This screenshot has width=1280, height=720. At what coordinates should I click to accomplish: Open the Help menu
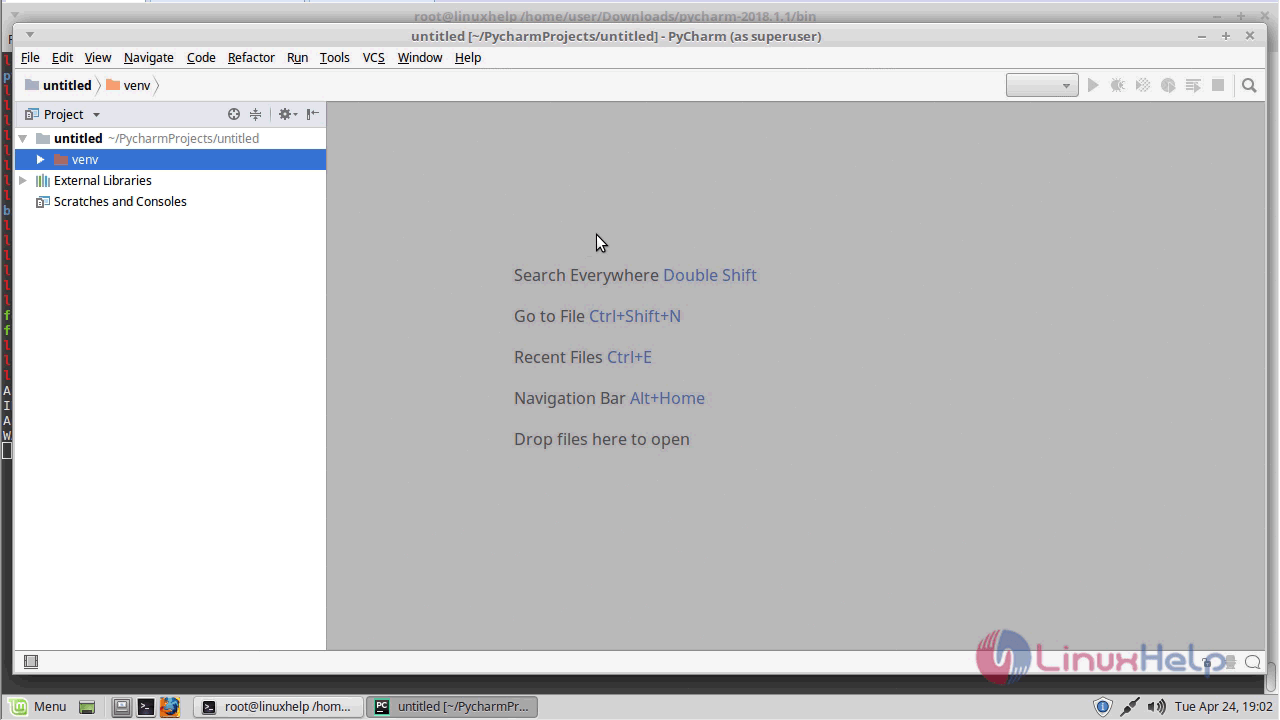pos(468,58)
